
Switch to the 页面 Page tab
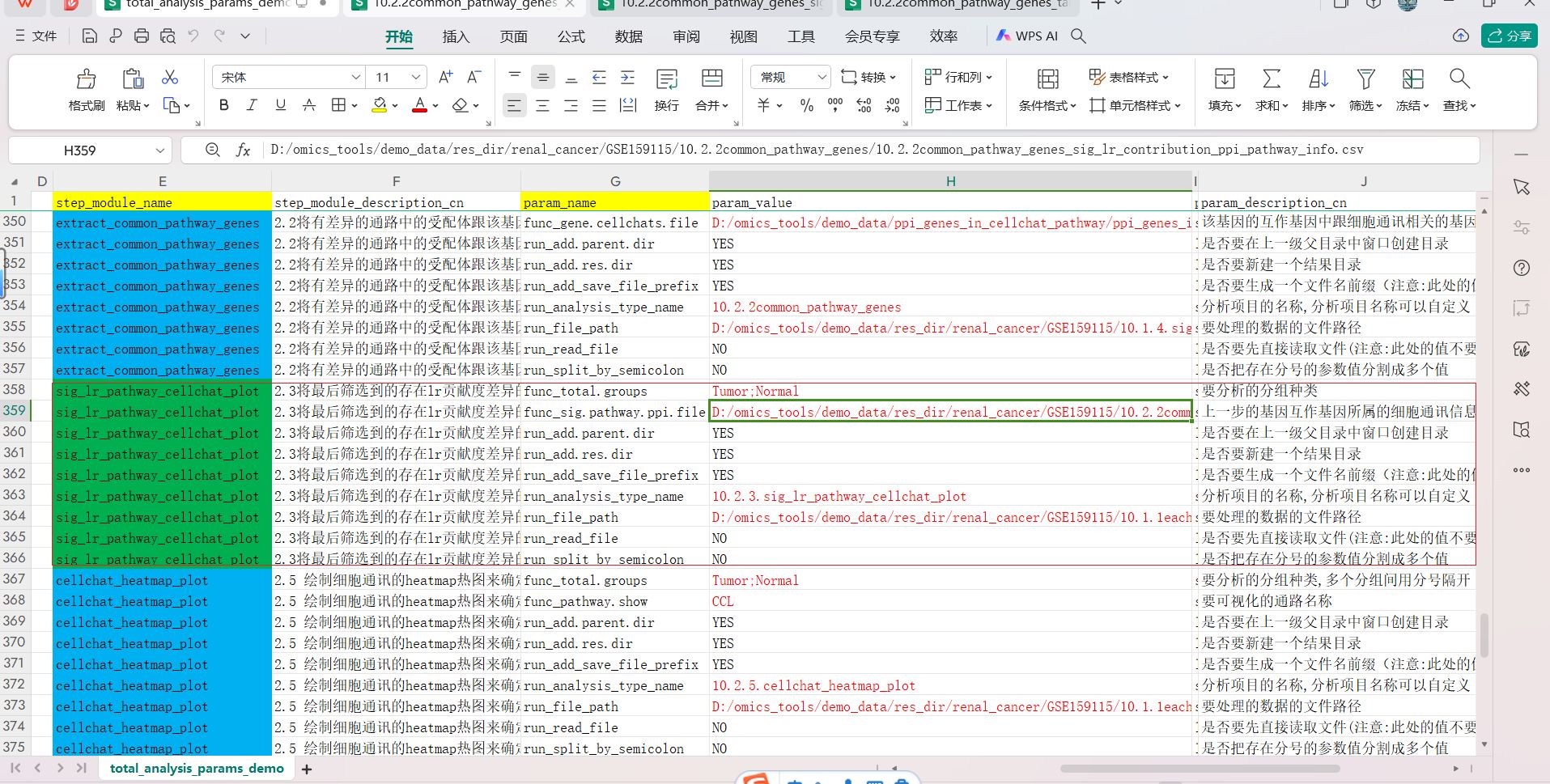[x=513, y=36]
